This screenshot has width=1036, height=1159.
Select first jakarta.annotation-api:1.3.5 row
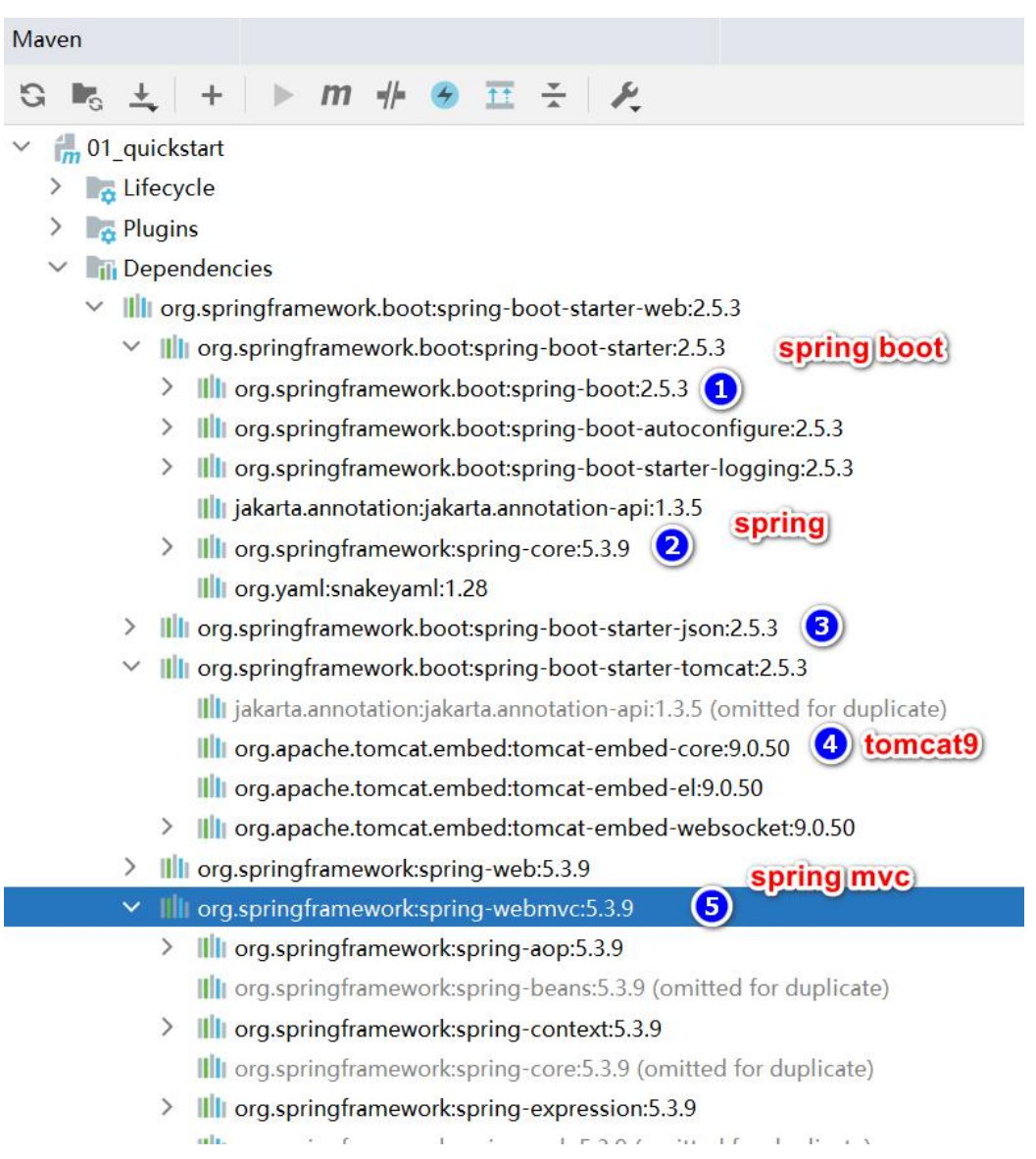coord(468,509)
